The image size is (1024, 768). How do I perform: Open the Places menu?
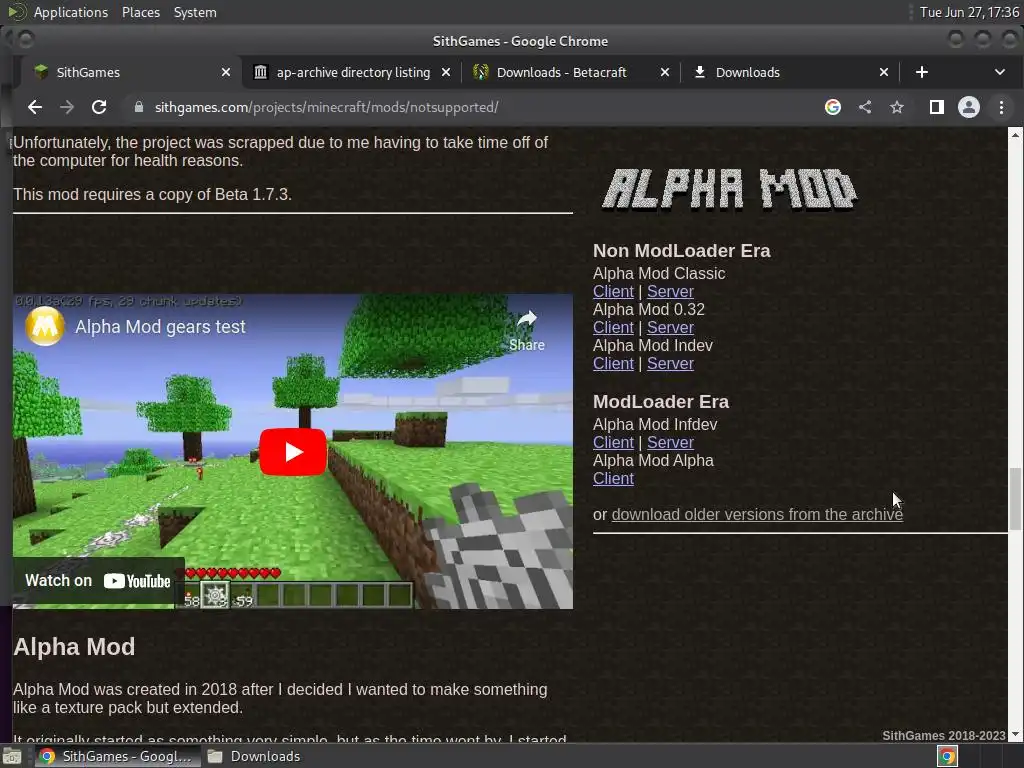(x=140, y=12)
